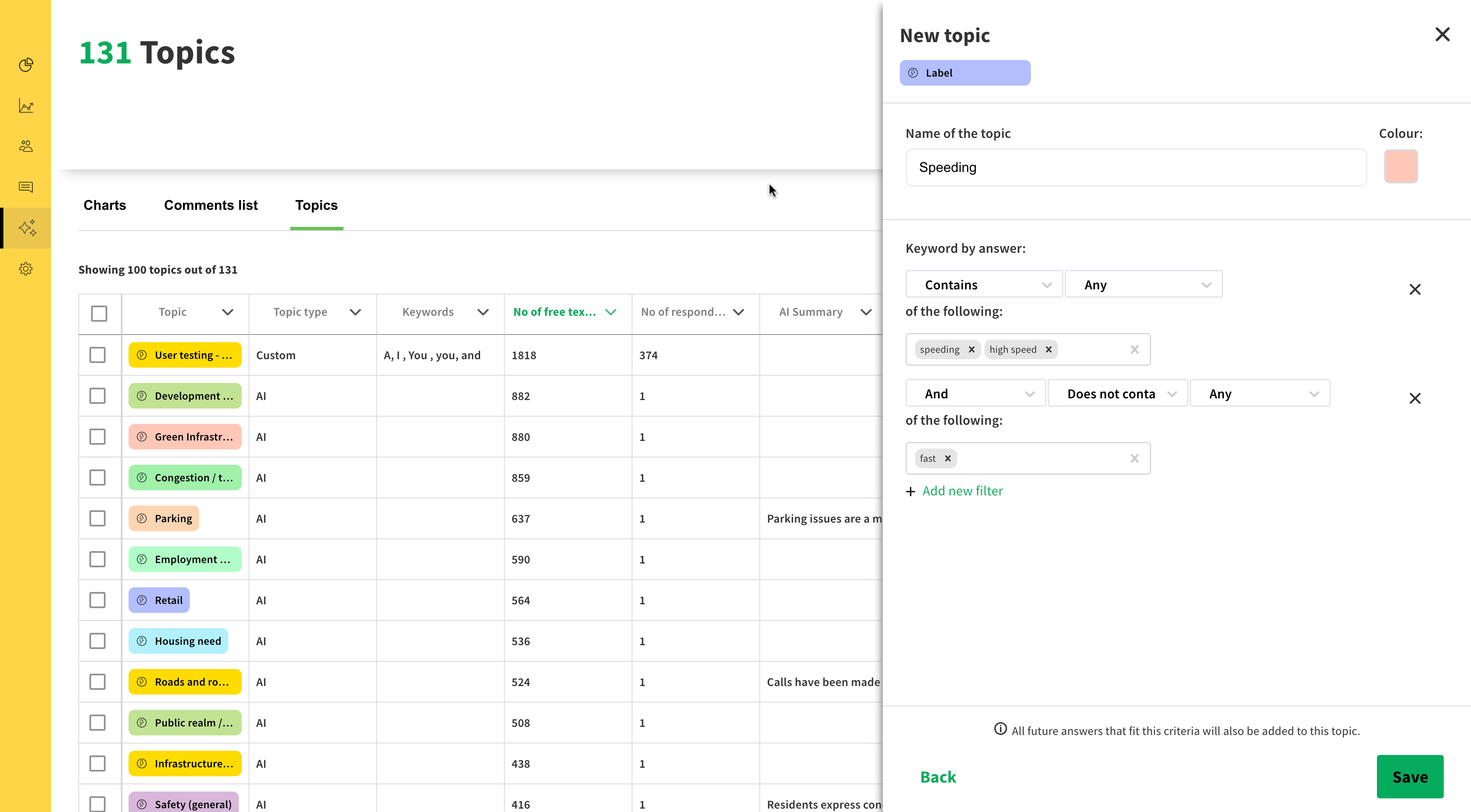Switch to the Comments list tab
This screenshot has height=812, width=1471.
[x=210, y=205]
